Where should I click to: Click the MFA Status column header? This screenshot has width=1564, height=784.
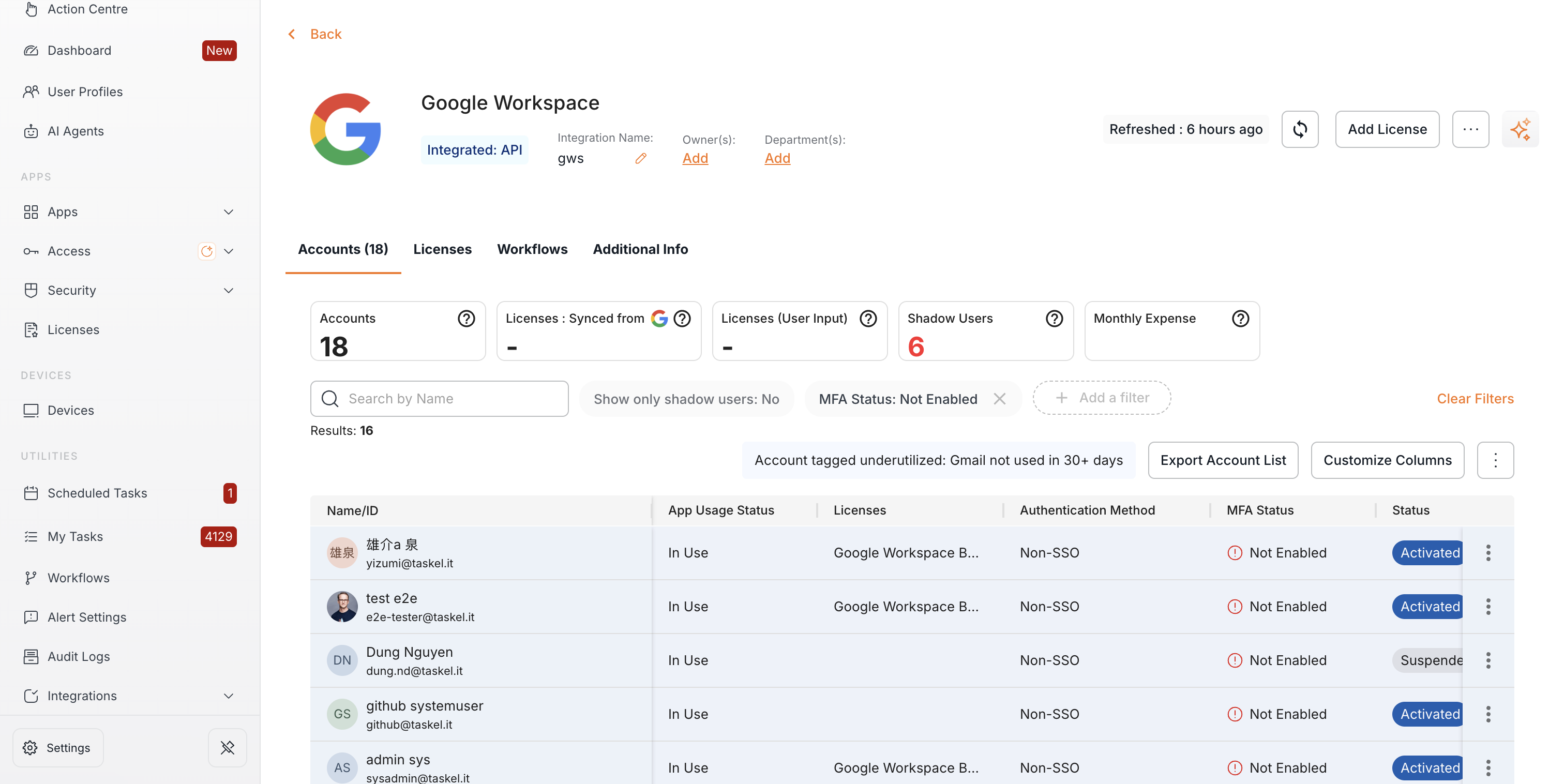coord(1260,511)
